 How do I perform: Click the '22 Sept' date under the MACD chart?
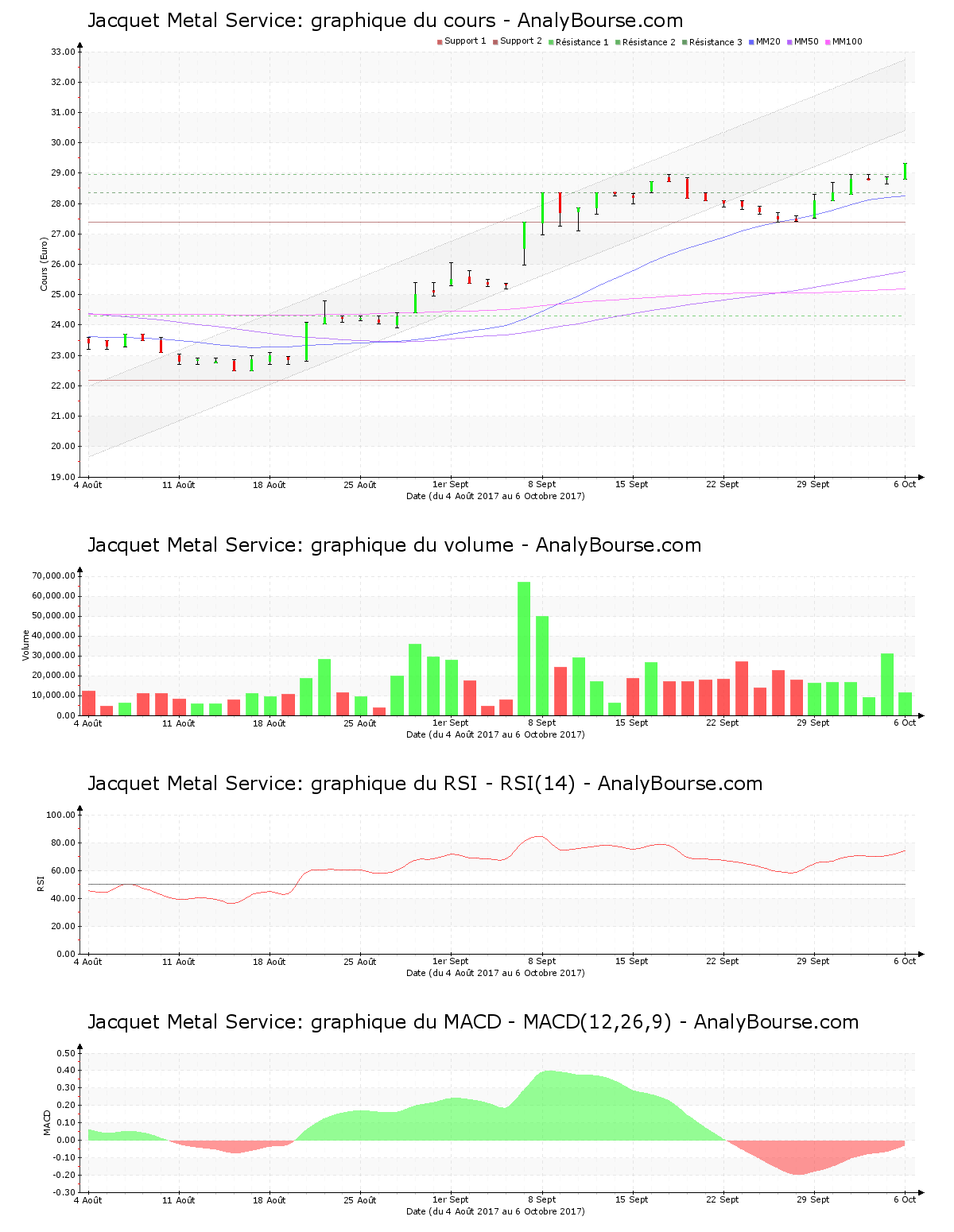point(723,1199)
